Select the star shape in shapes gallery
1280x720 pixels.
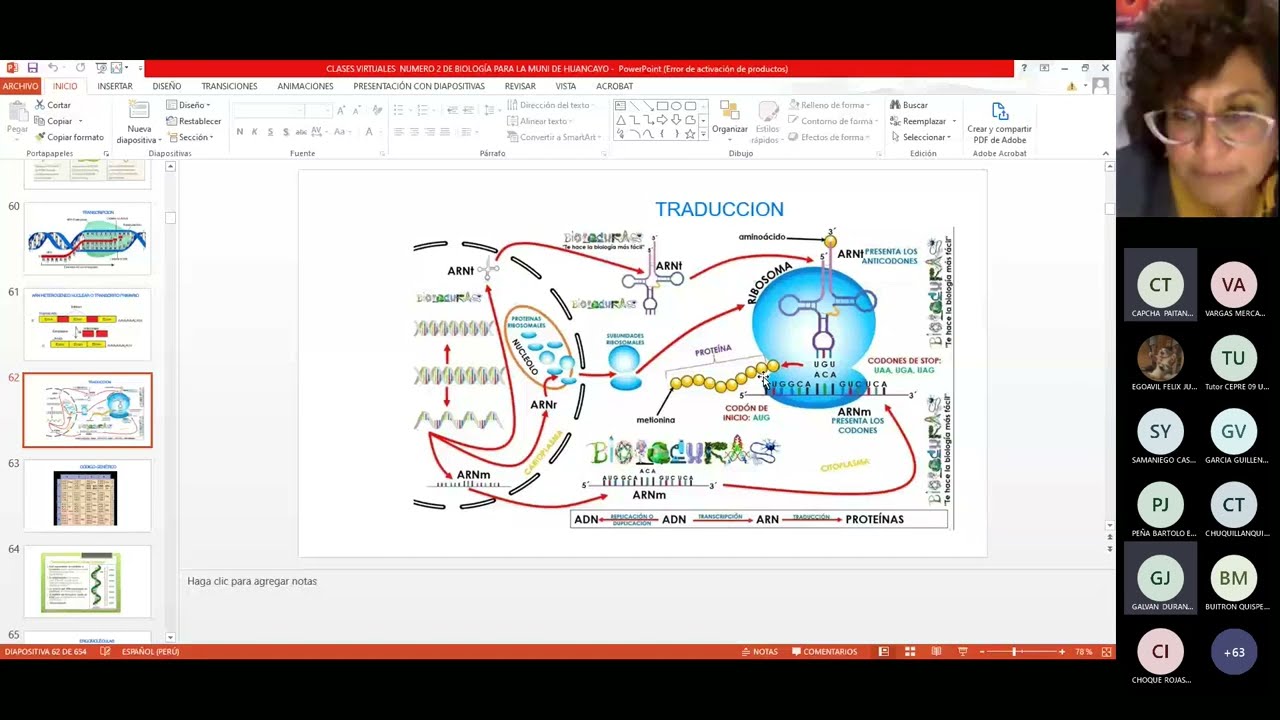(689, 133)
